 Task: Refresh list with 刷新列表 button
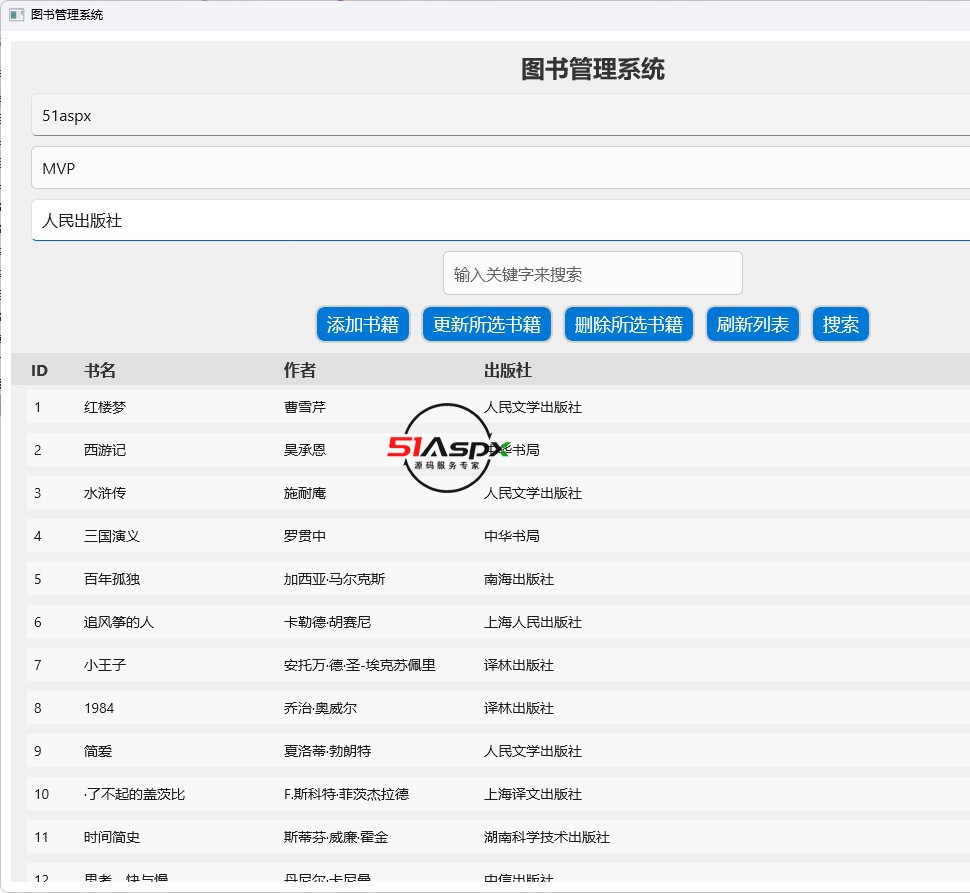pos(753,324)
